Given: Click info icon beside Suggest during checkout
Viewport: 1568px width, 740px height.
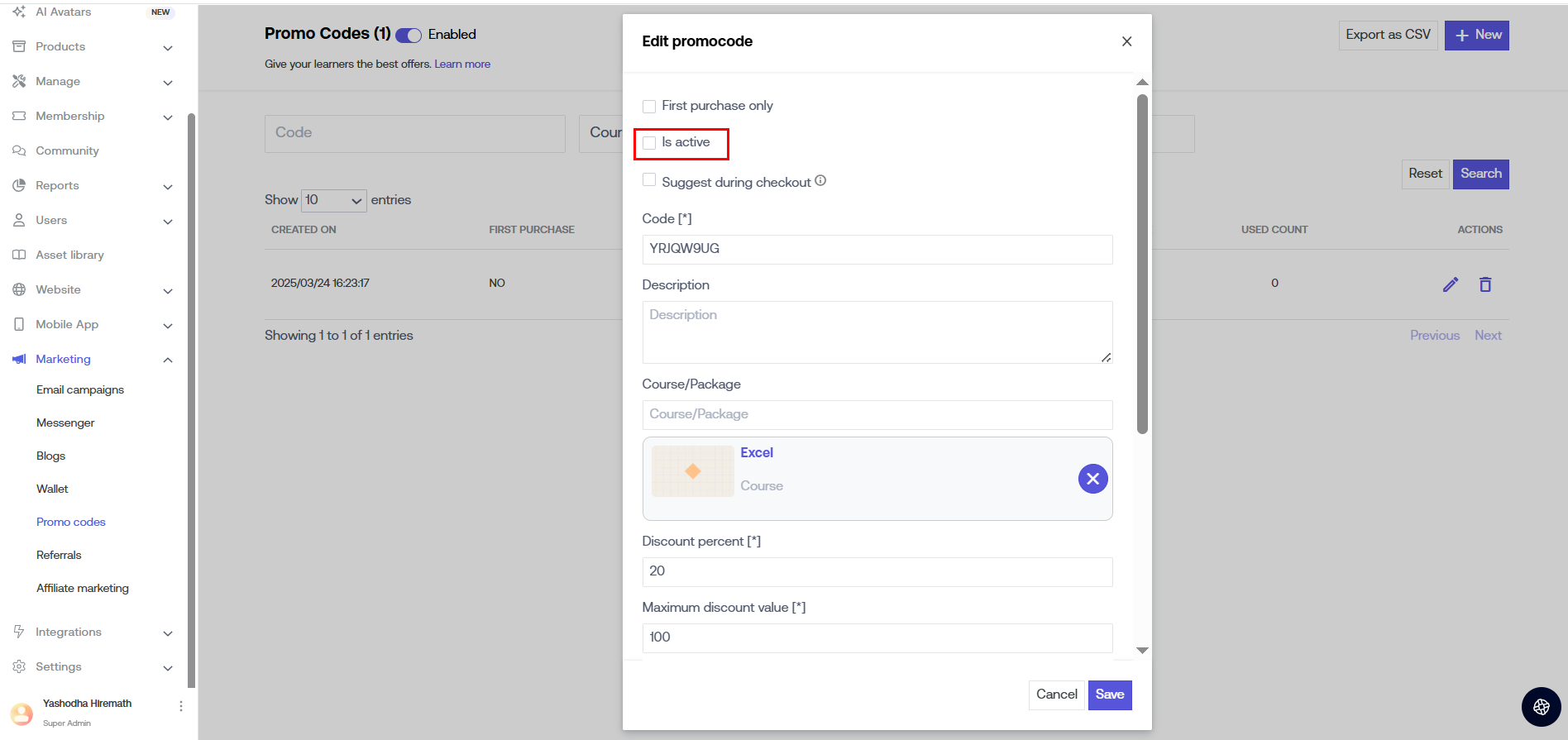Looking at the screenshot, I should (x=820, y=181).
